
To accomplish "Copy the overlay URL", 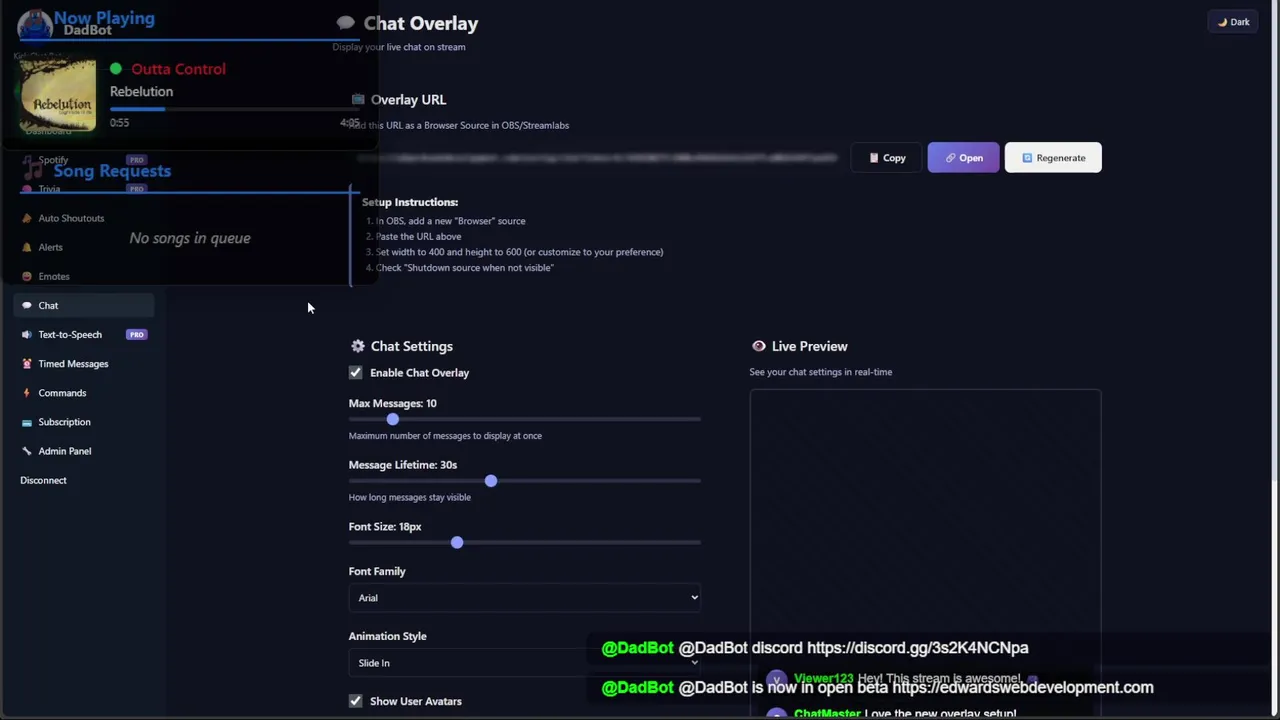I will click(887, 158).
